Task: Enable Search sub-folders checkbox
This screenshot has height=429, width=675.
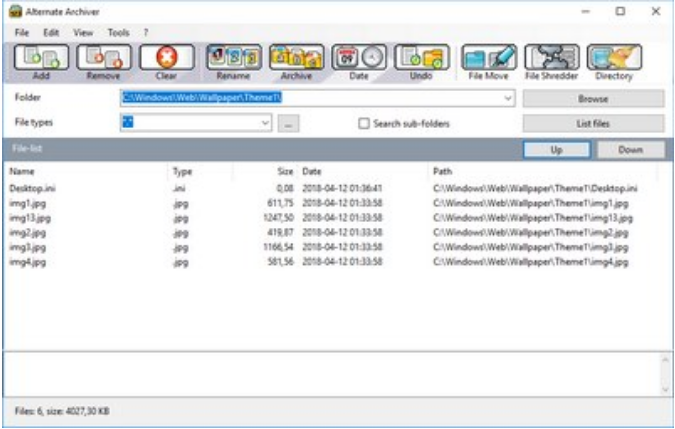Action: click(x=364, y=123)
